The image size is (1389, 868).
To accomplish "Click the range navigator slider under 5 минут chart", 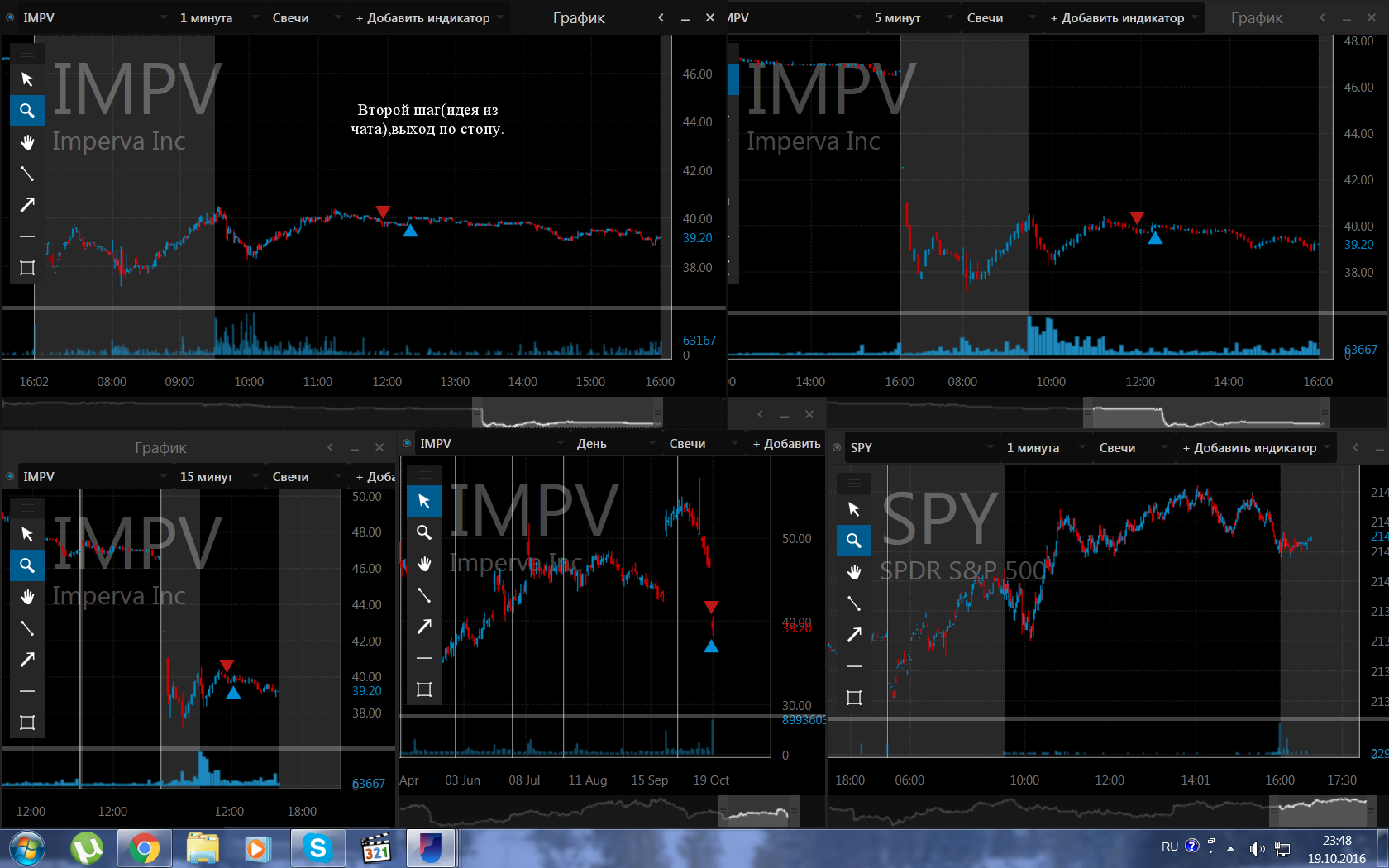I will point(1206,412).
